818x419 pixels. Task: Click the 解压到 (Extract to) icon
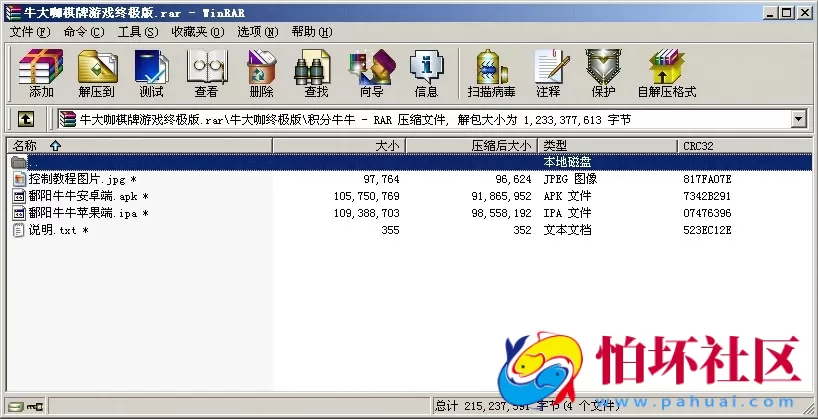click(x=97, y=73)
